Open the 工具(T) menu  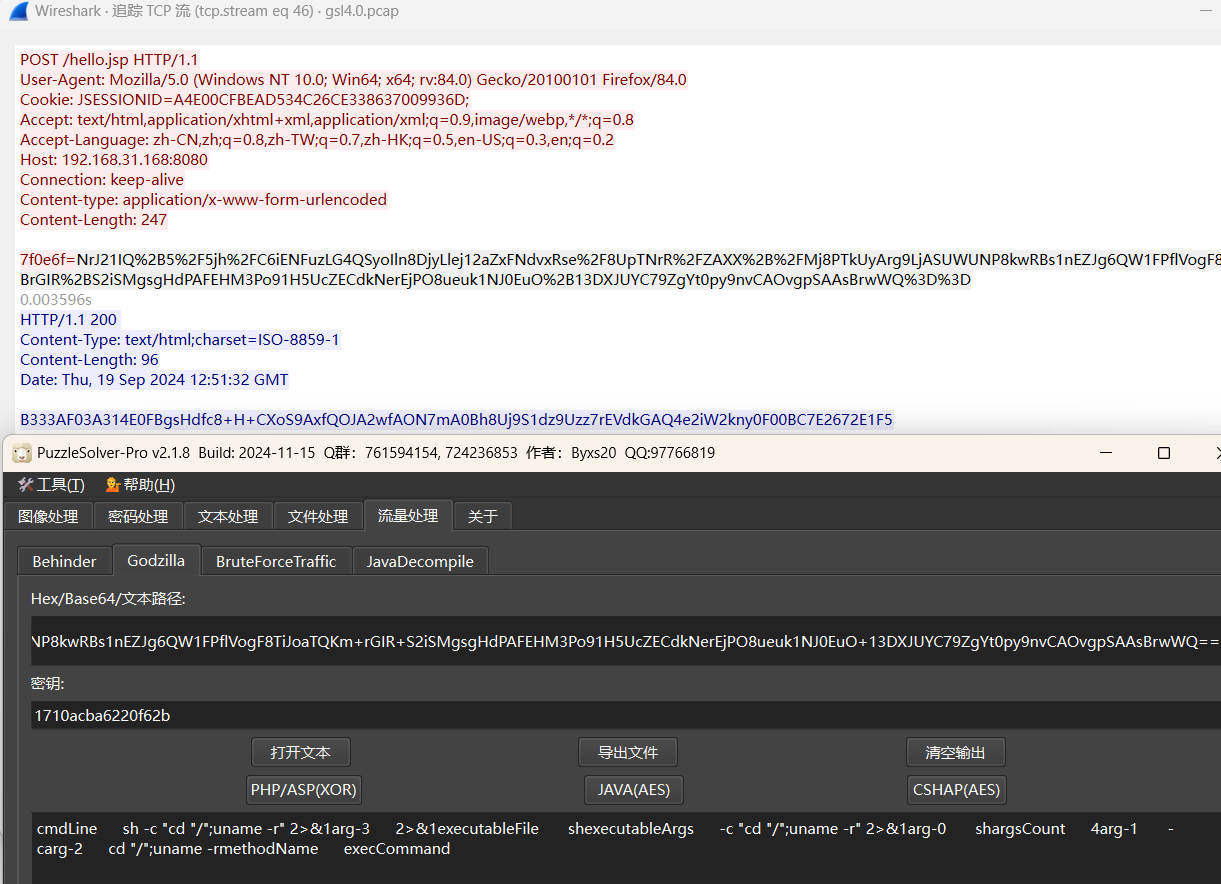coord(51,485)
